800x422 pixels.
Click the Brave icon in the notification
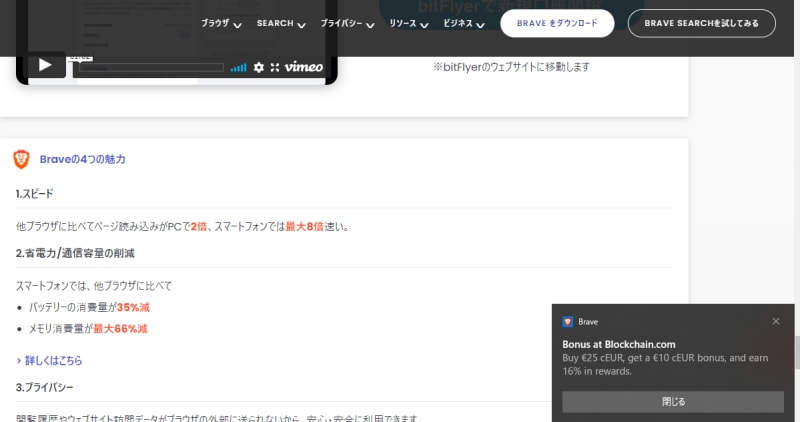pos(567,322)
